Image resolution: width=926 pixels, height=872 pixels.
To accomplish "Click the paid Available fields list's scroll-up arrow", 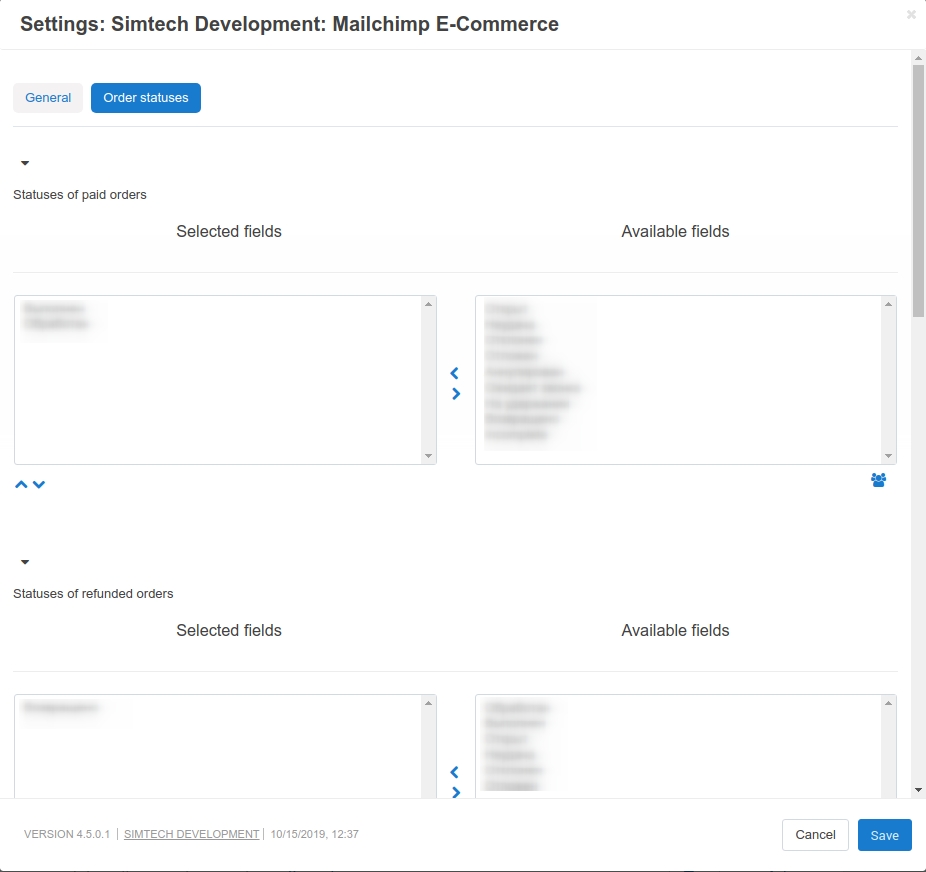I will point(888,304).
